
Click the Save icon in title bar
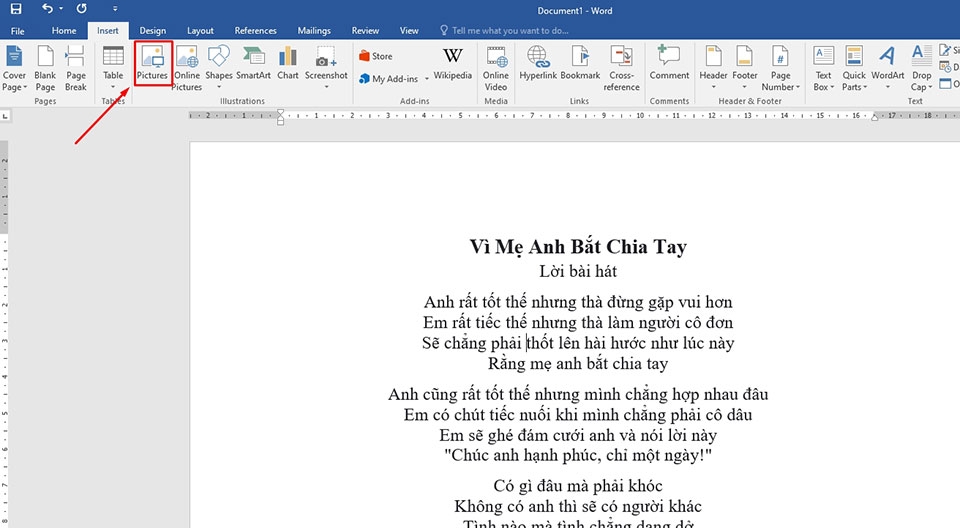pos(15,9)
